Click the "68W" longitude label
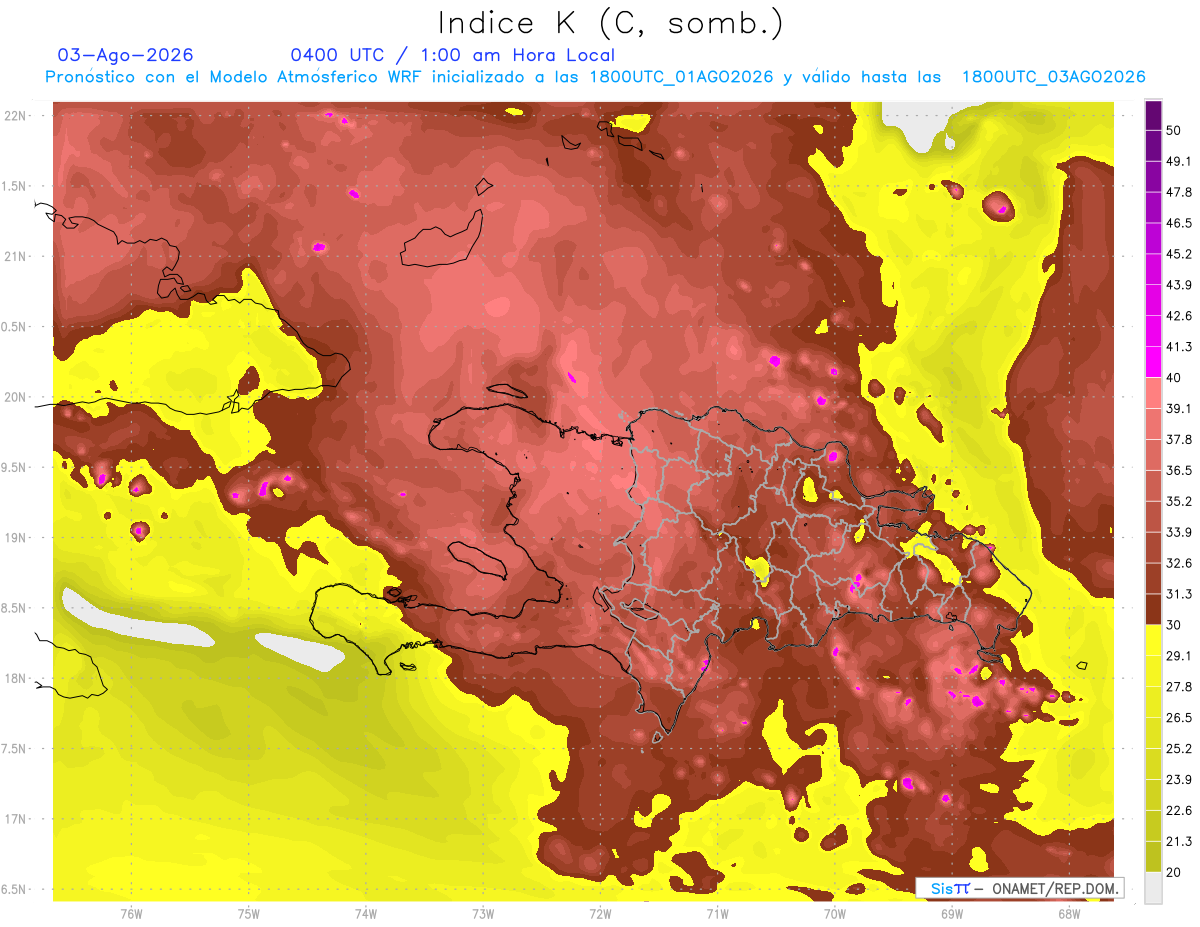 (x=1069, y=913)
